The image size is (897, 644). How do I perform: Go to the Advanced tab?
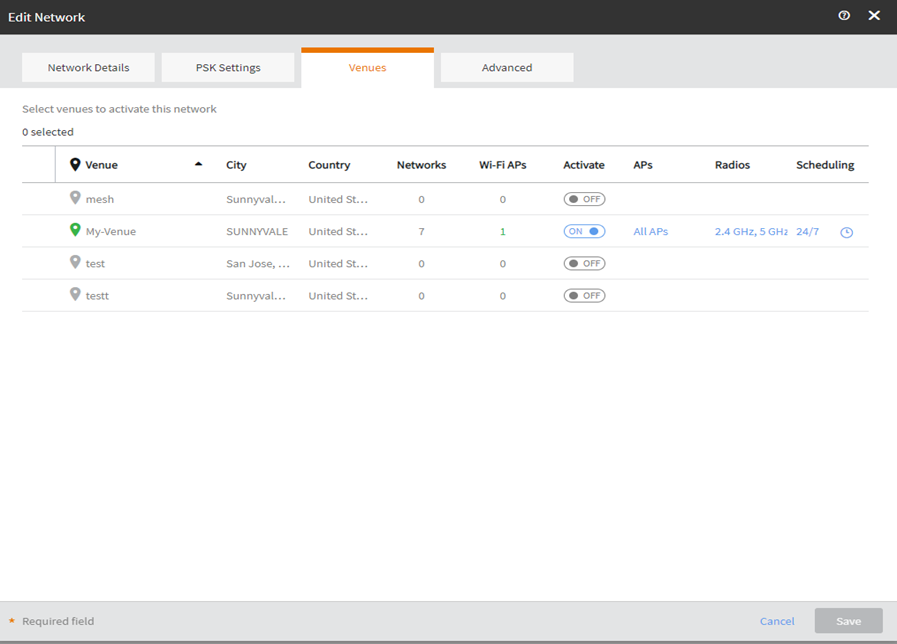click(x=507, y=68)
